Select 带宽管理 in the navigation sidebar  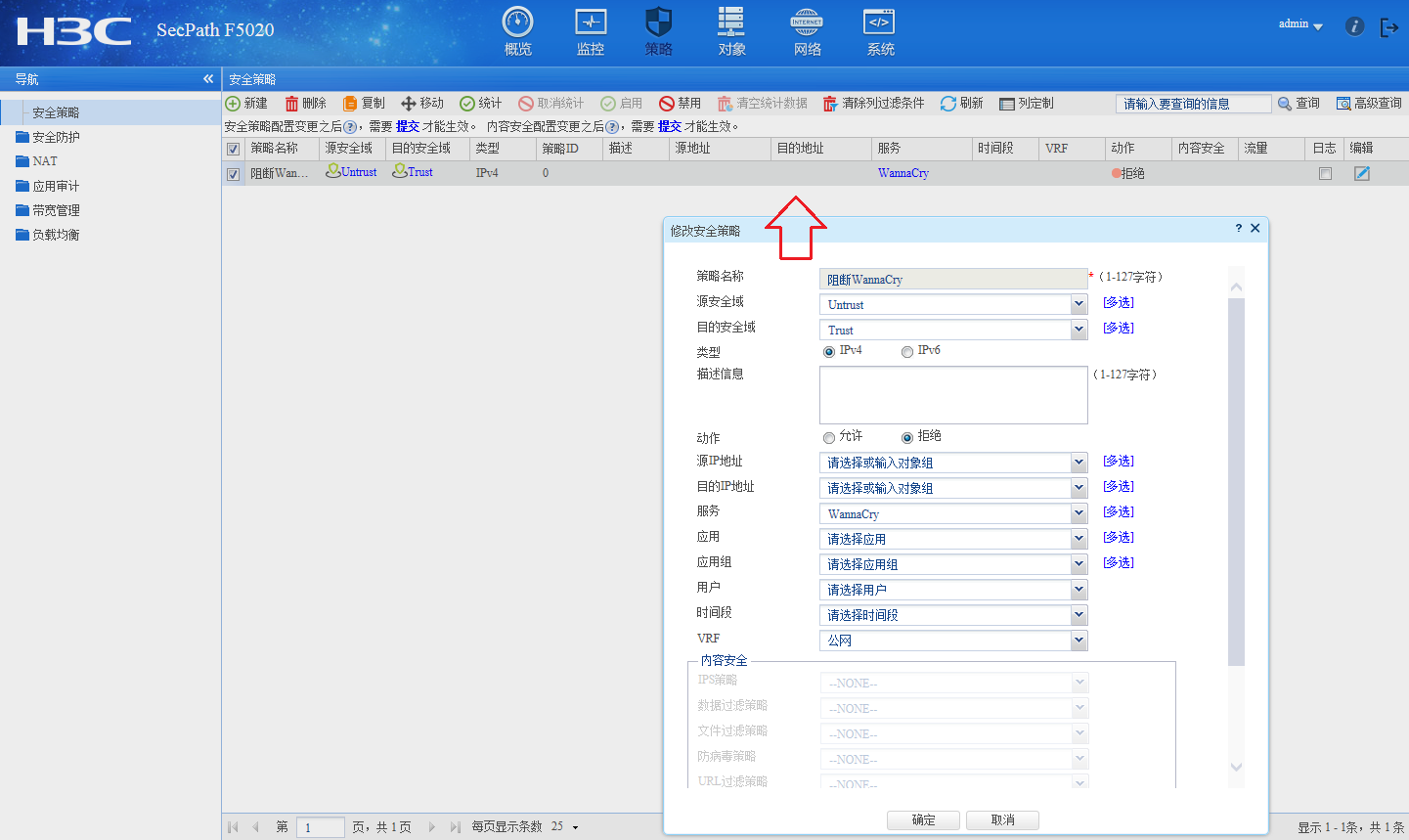[x=56, y=210]
